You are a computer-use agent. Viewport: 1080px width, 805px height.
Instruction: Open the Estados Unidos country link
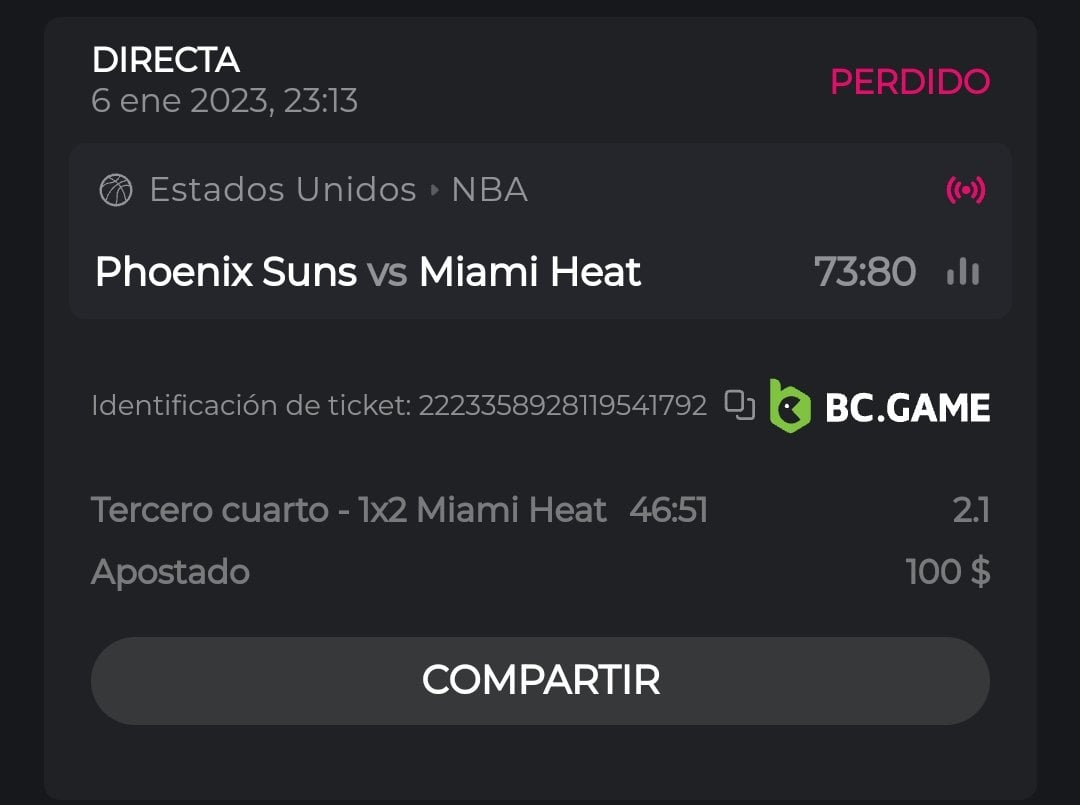(282, 190)
